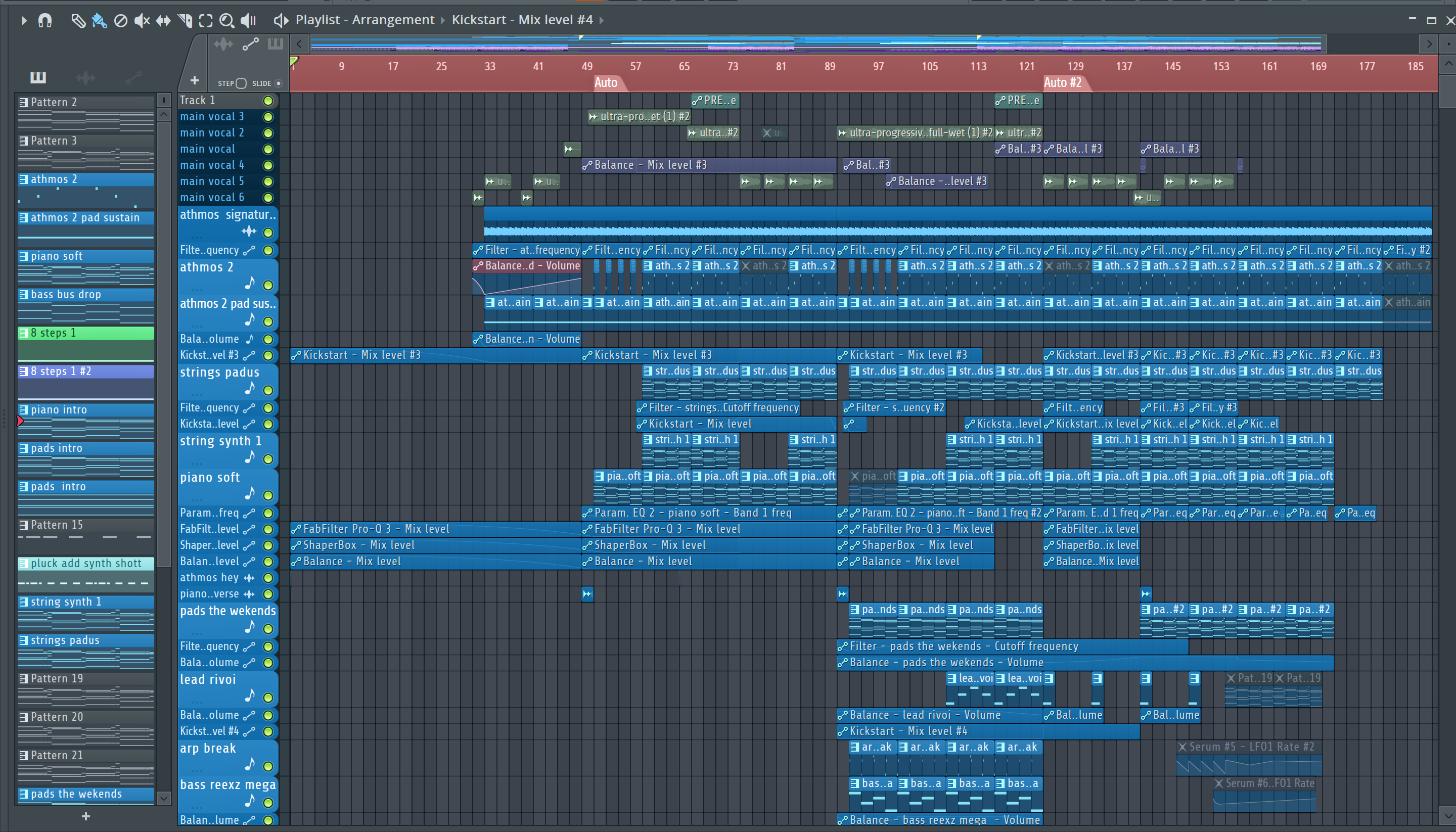This screenshot has width=1456, height=832.
Task: Open the Kickstart - Mix level #4 dropdown
Action: 522,20
